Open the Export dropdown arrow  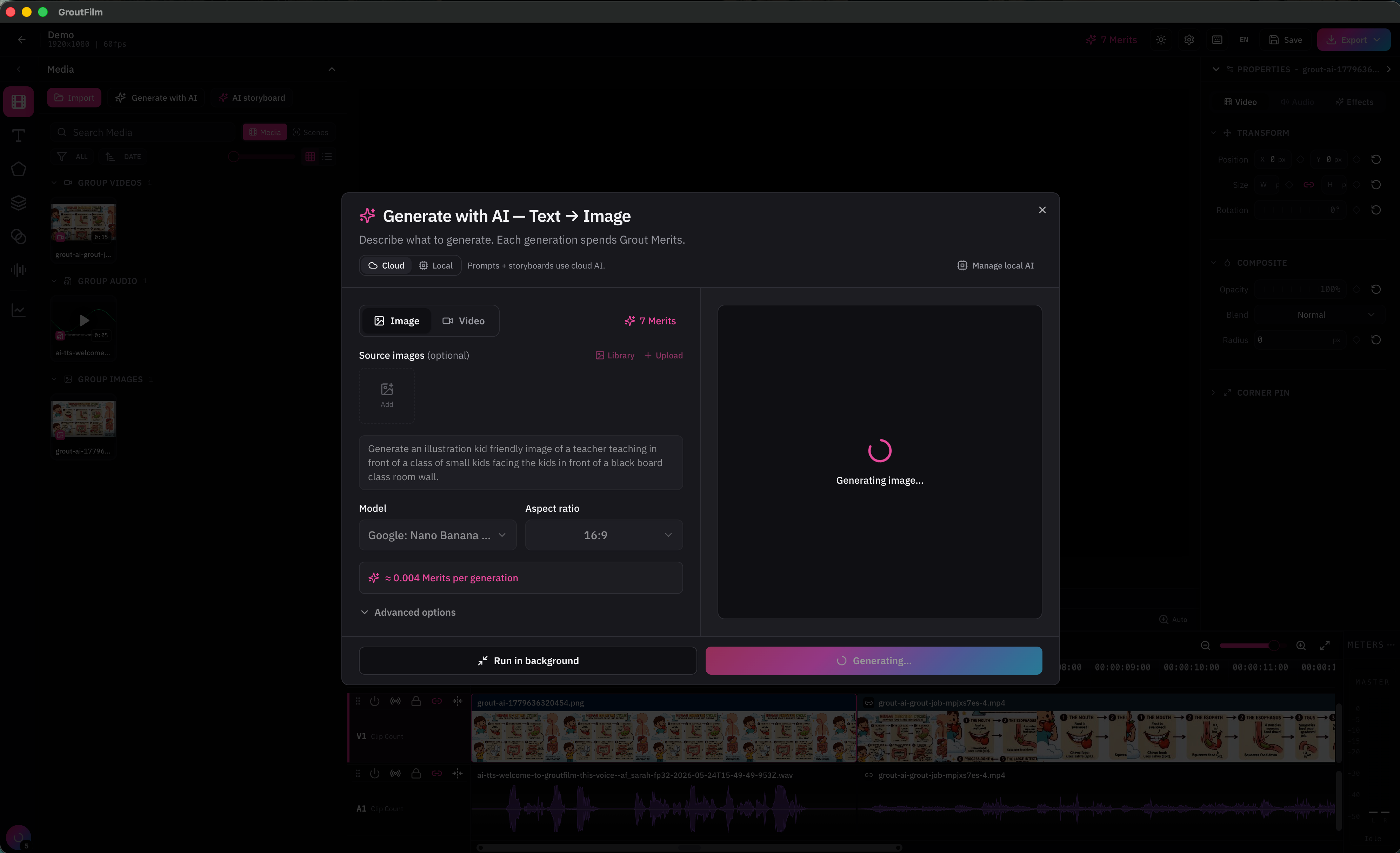coord(1377,40)
